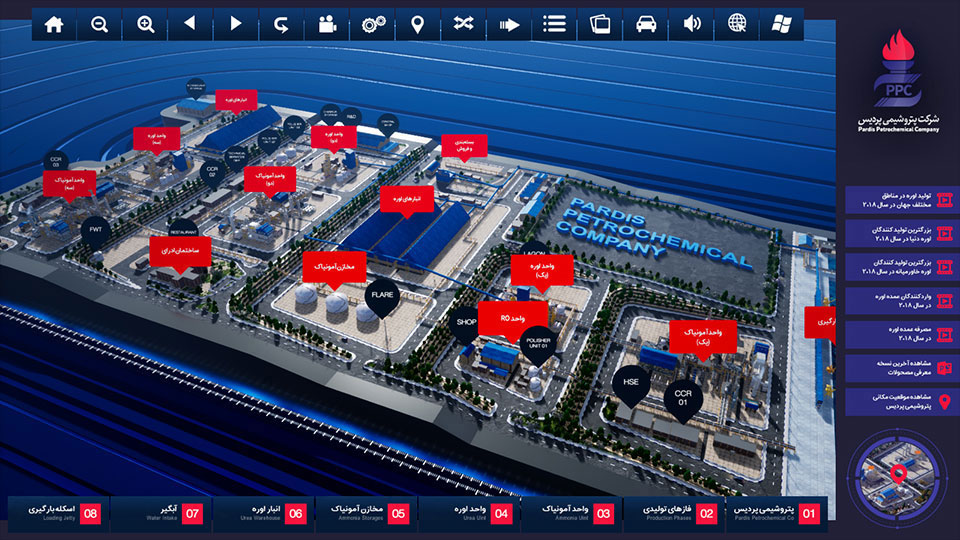Open the video camera icon
Viewport: 960px width, 540px height.
(x=327, y=24)
